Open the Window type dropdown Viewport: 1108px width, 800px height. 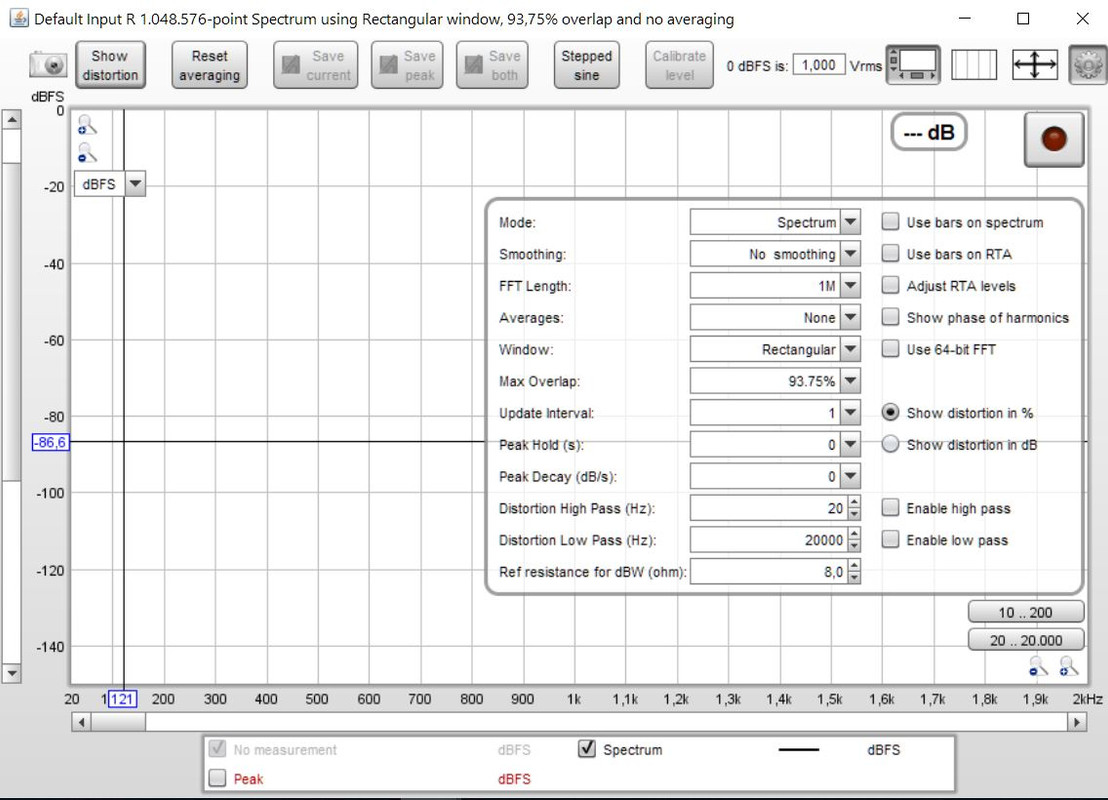tap(851, 349)
